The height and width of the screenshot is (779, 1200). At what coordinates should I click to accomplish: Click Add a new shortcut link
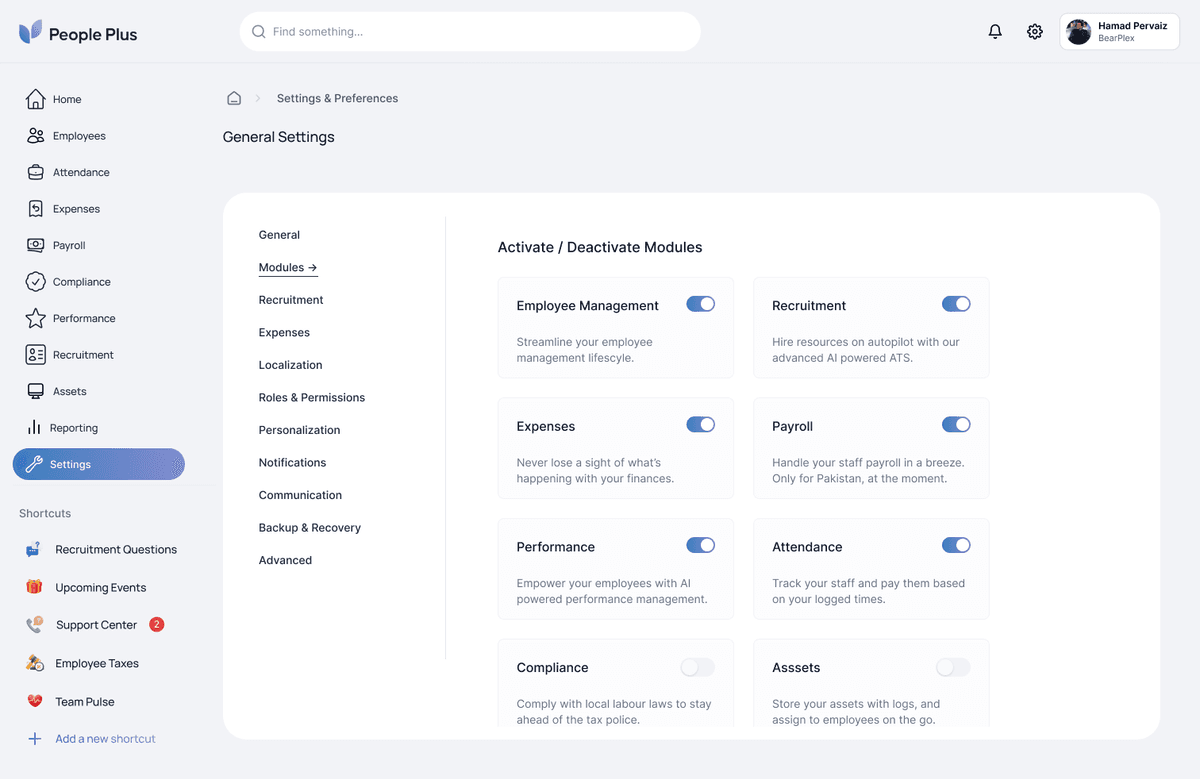tap(100, 738)
